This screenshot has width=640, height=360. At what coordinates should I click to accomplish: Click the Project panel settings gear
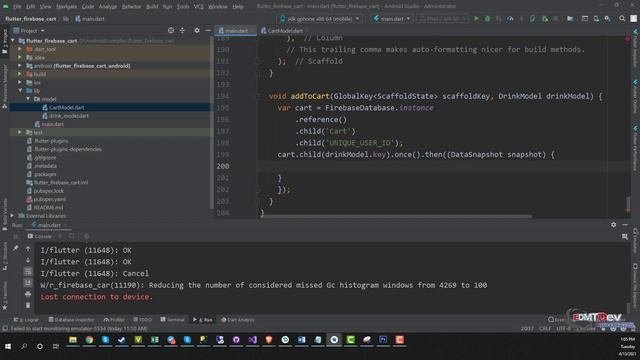197,31
